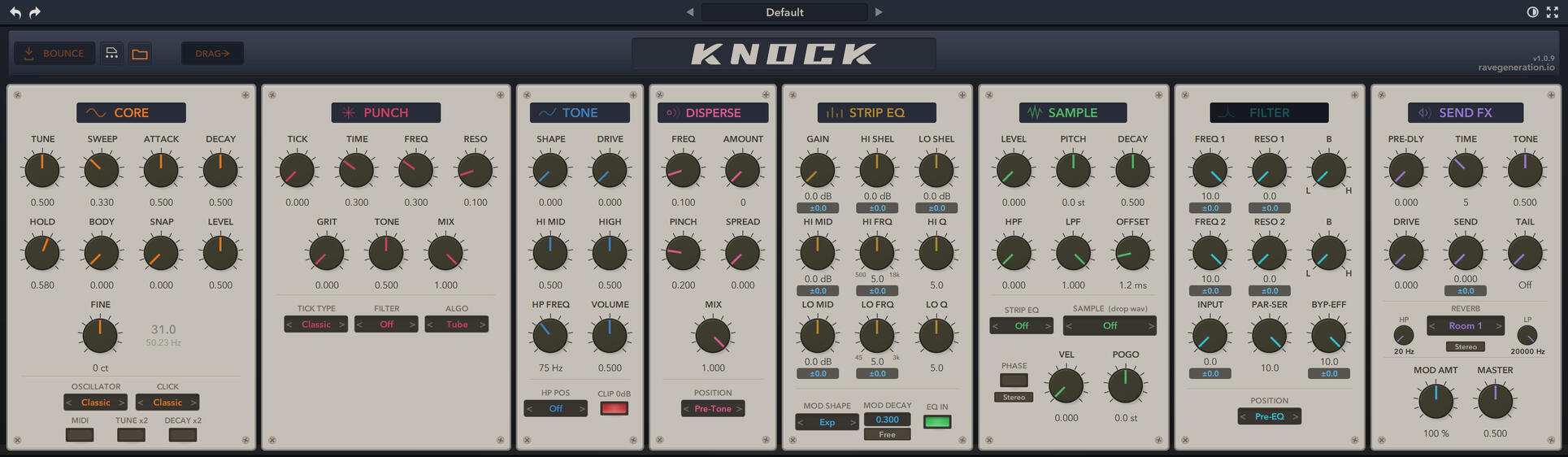Toggle the DISPERSE module header
Viewport: 1568px width, 457px height.
click(x=713, y=112)
